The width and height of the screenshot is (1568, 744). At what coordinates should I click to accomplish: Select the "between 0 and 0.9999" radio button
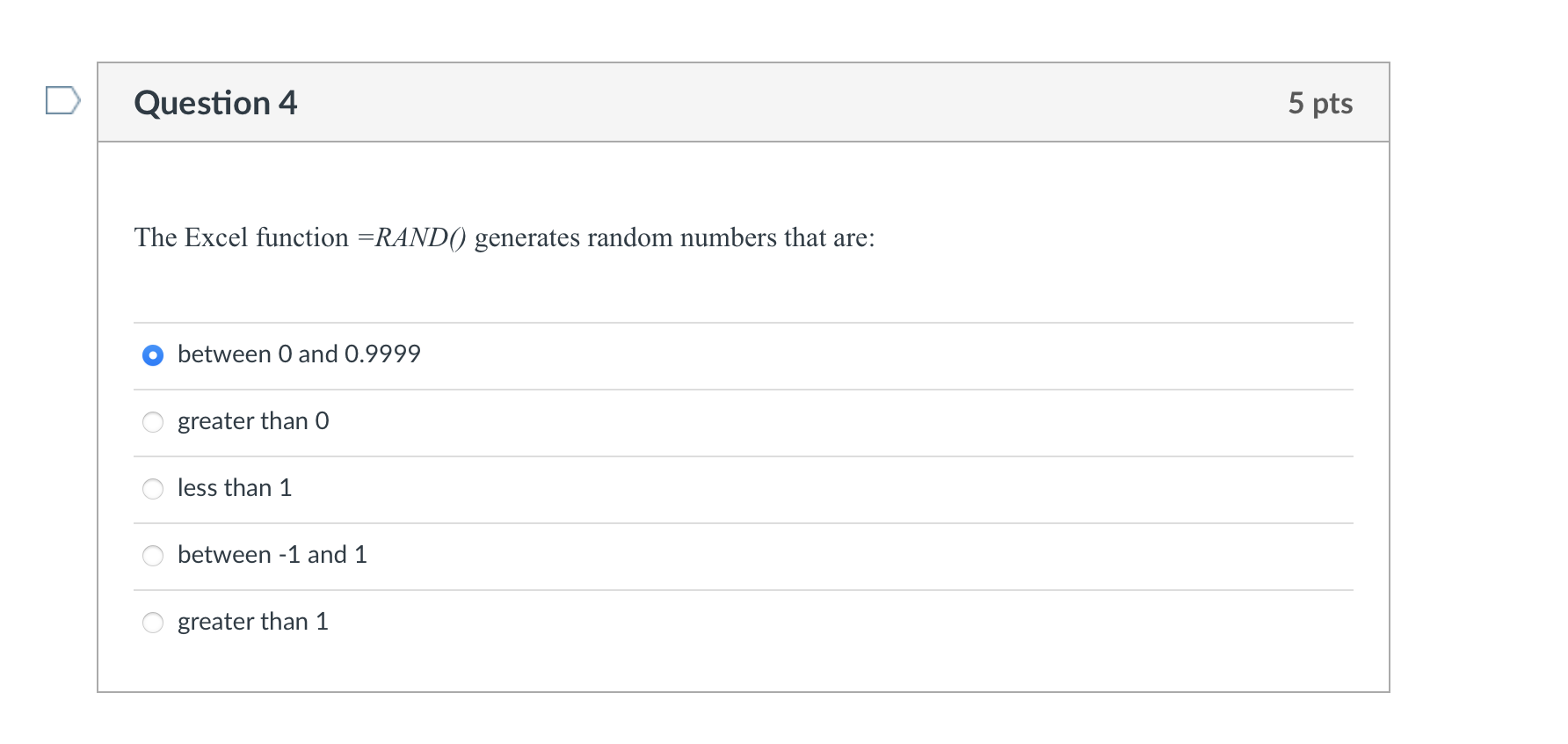click(x=153, y=355)
